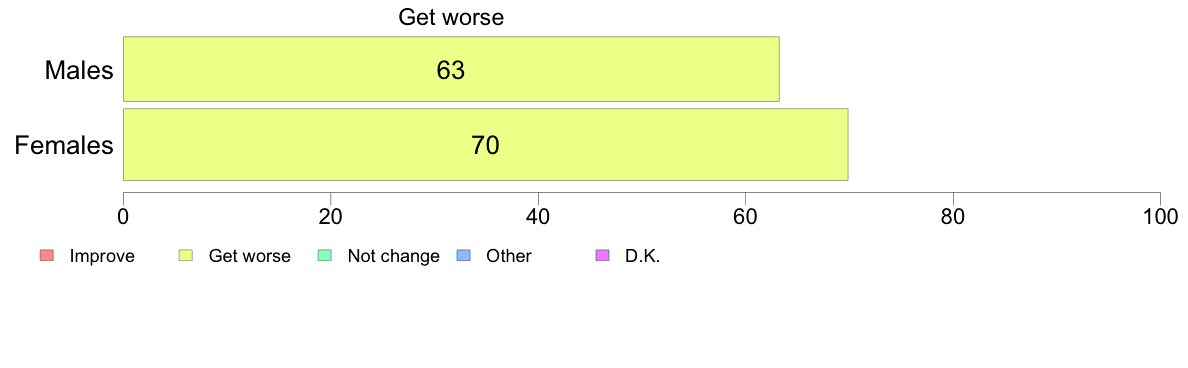Click the Get worse legend swatch

[185, 256]
